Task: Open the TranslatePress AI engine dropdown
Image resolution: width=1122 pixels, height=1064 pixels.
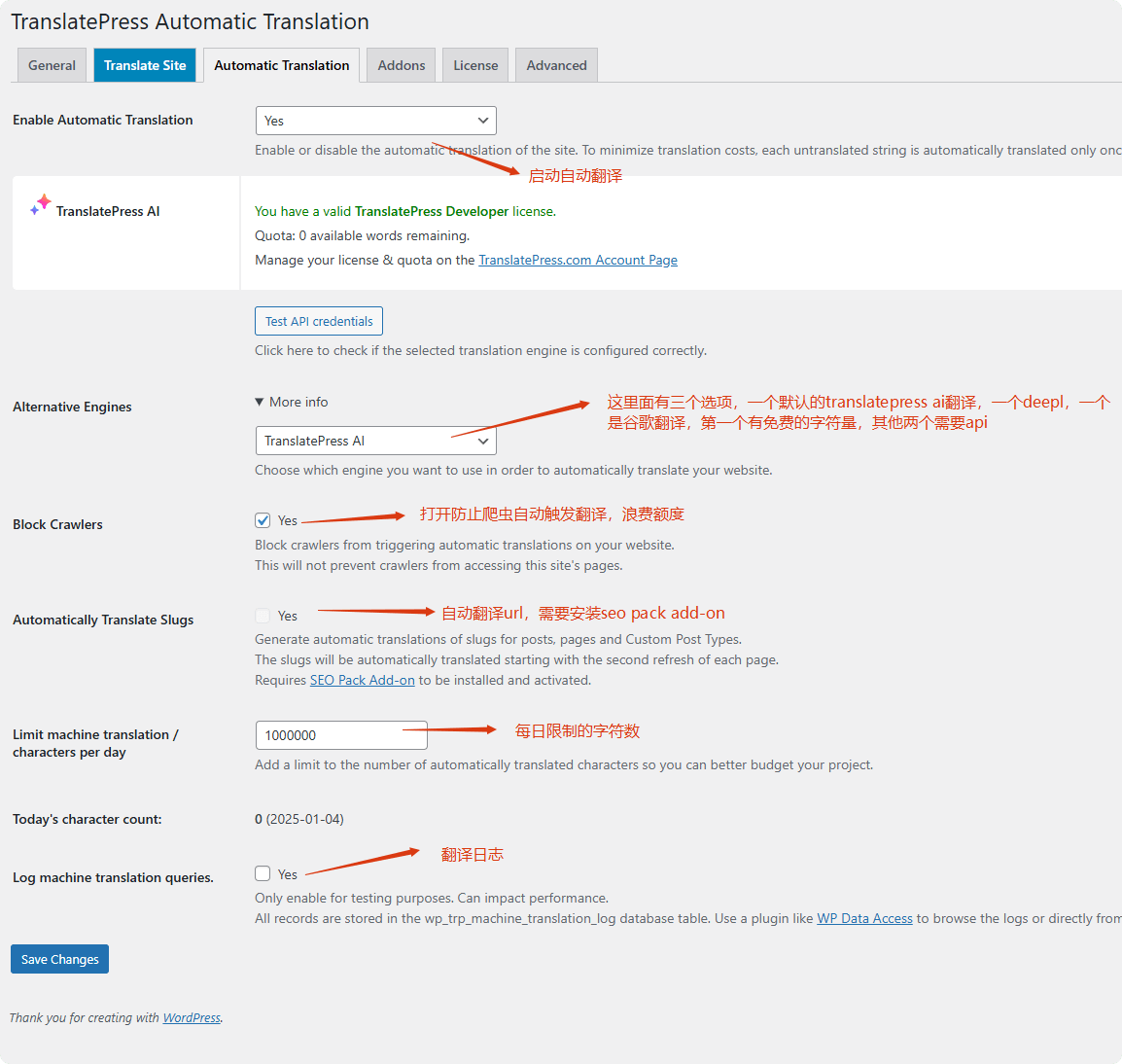Action: (x=375, y=442)
